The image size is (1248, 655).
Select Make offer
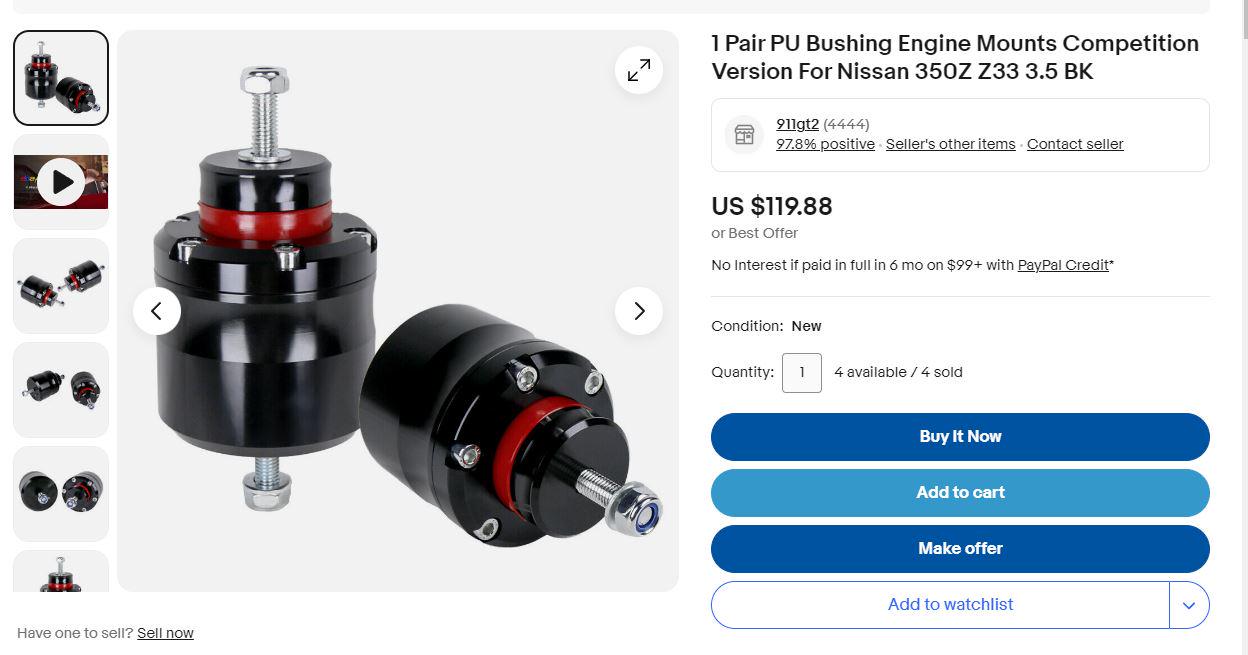[960, 548]
